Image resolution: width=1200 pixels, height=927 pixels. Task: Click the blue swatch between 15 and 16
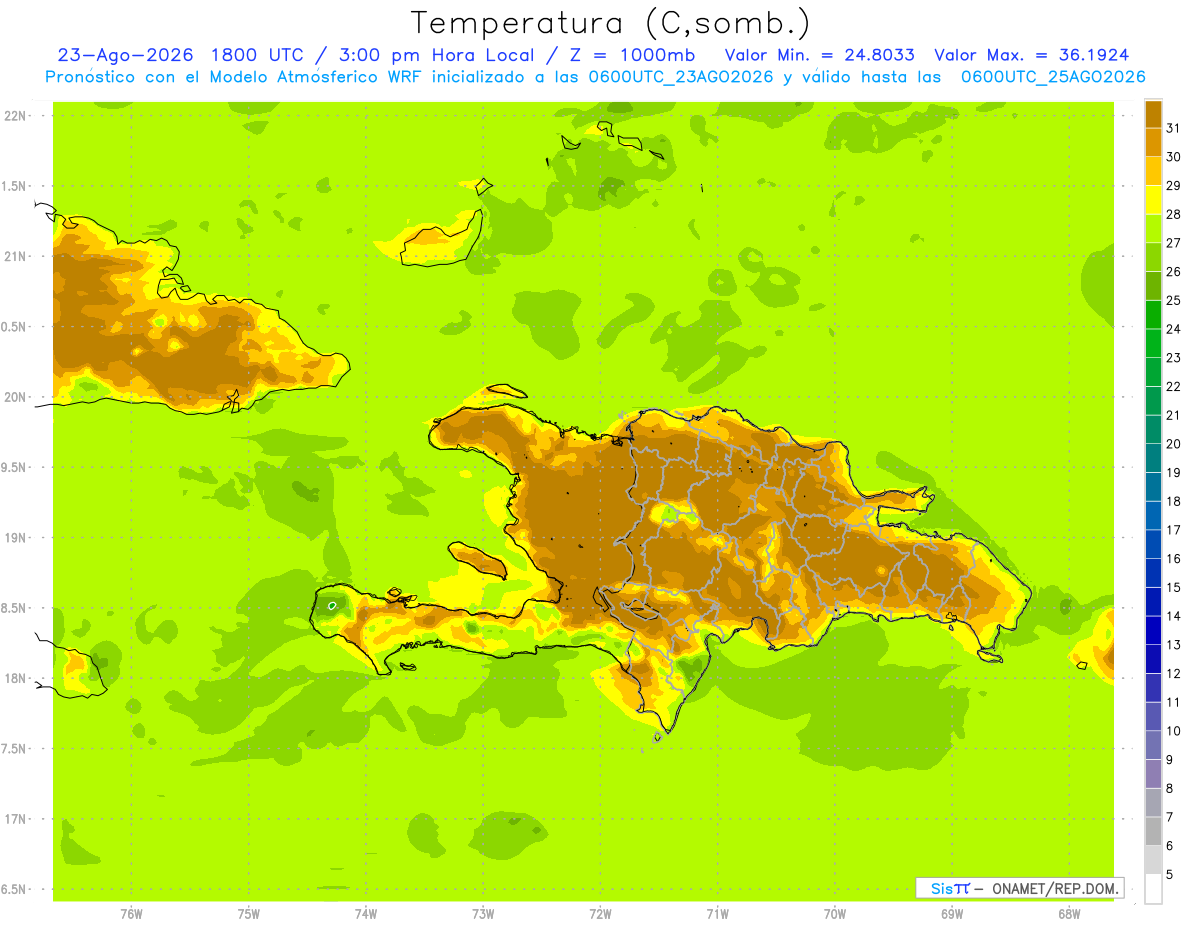coord(1153,572)
